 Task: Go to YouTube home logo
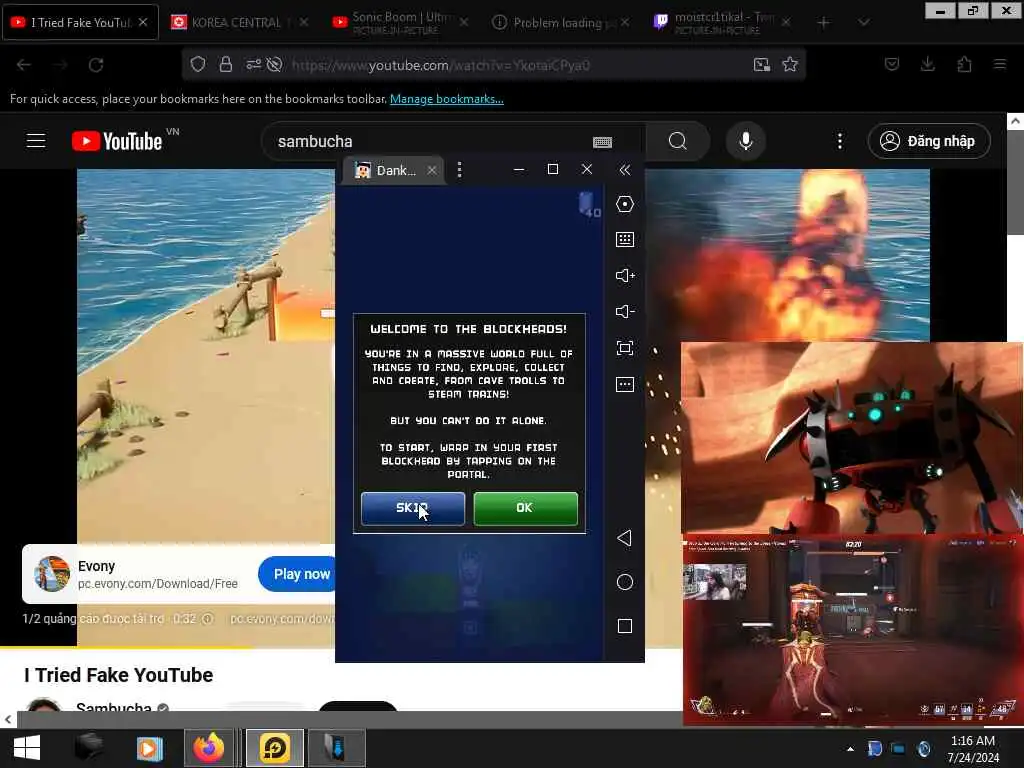tap(118, 141)
